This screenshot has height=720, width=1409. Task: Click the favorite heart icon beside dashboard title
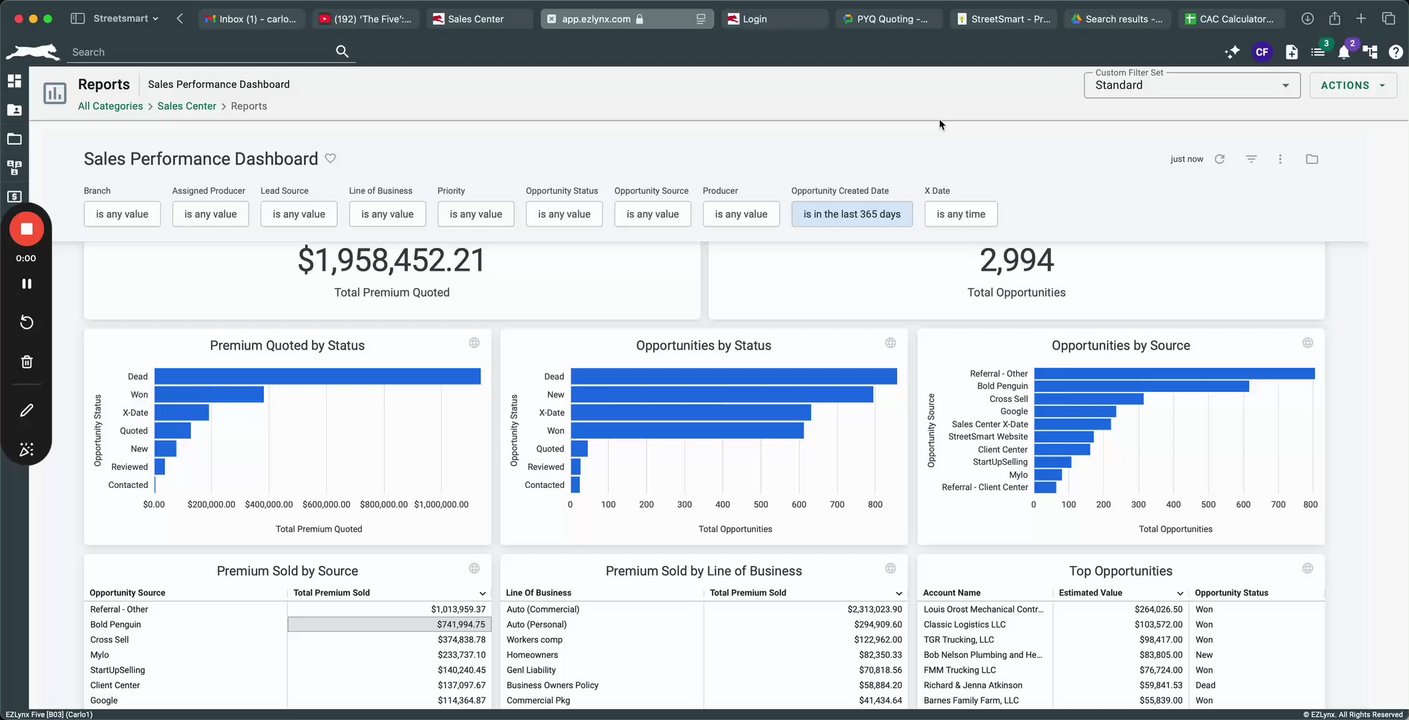330,159
